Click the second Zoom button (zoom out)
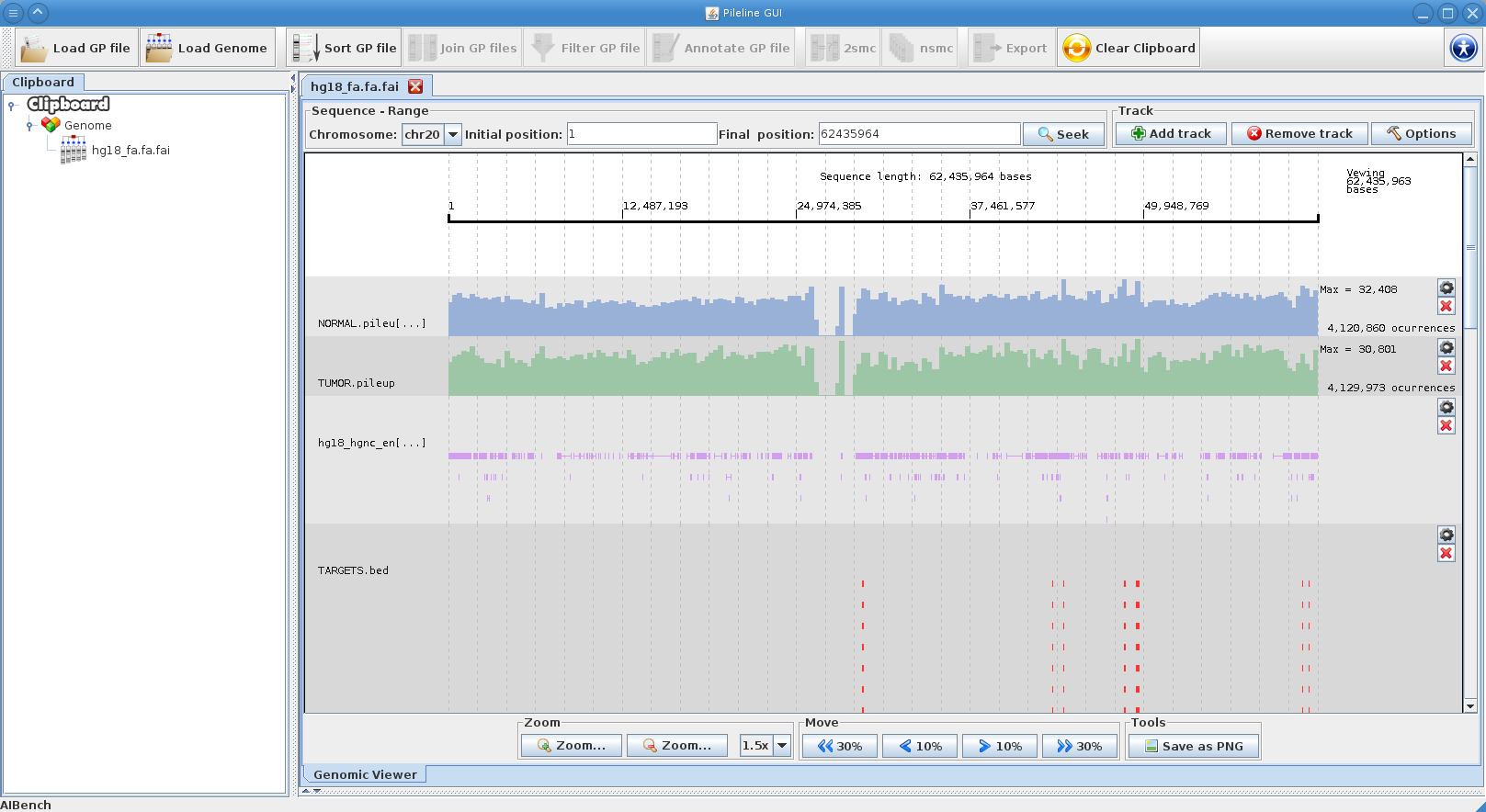This screenshot has width=1486, height=812. pyautogui.click(x=677, y=746)
